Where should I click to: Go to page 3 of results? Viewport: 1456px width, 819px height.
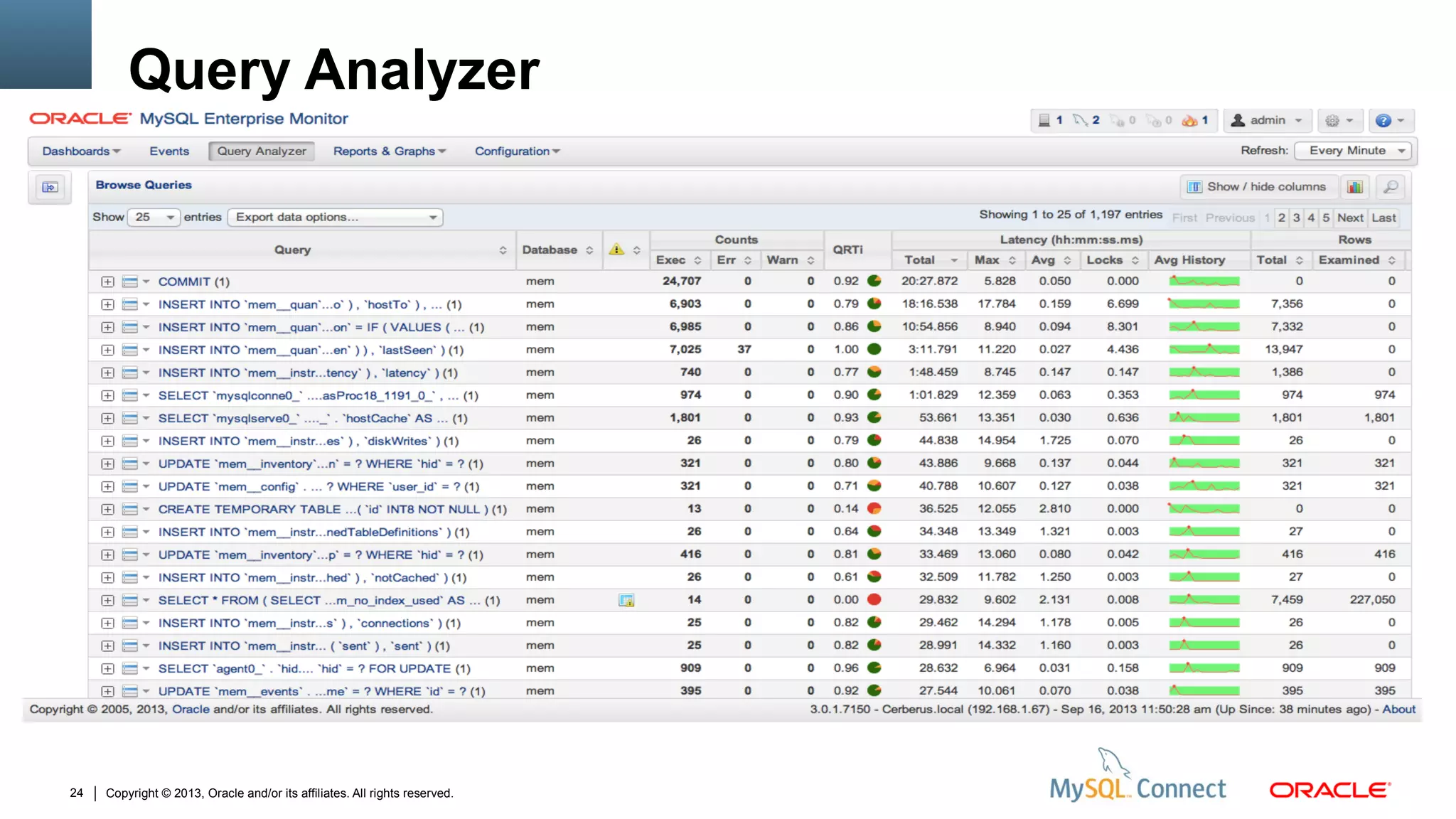1297,218
